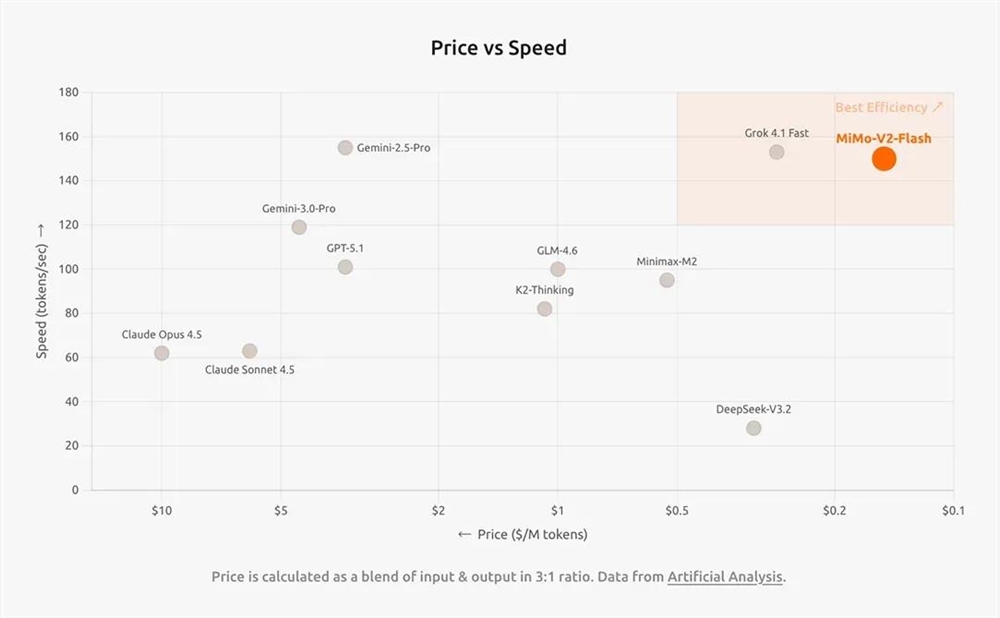Click the MiMo-V2-Flash orange data point
Viewport: 1000px width, 618px height.
pos(883,158)
